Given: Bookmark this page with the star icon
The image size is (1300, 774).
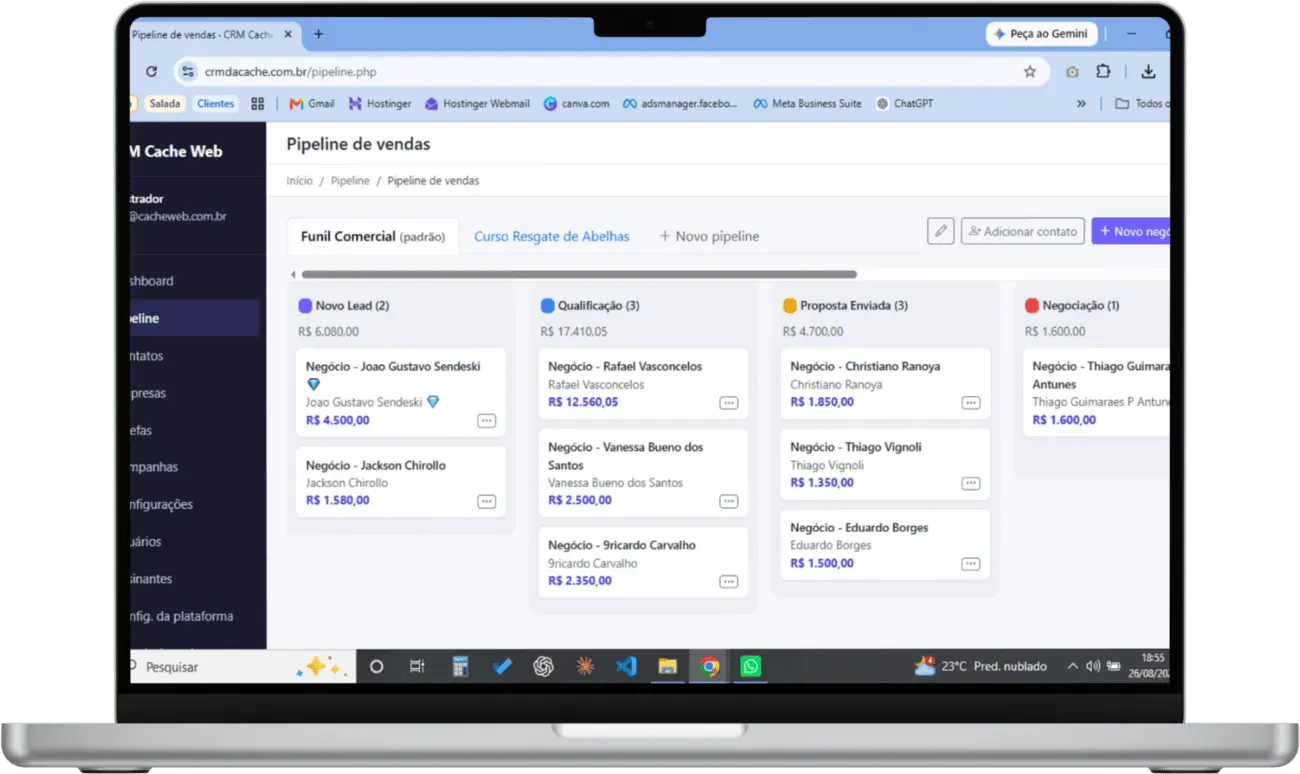Looking at the screenshot, I should tap(1029, 72).
